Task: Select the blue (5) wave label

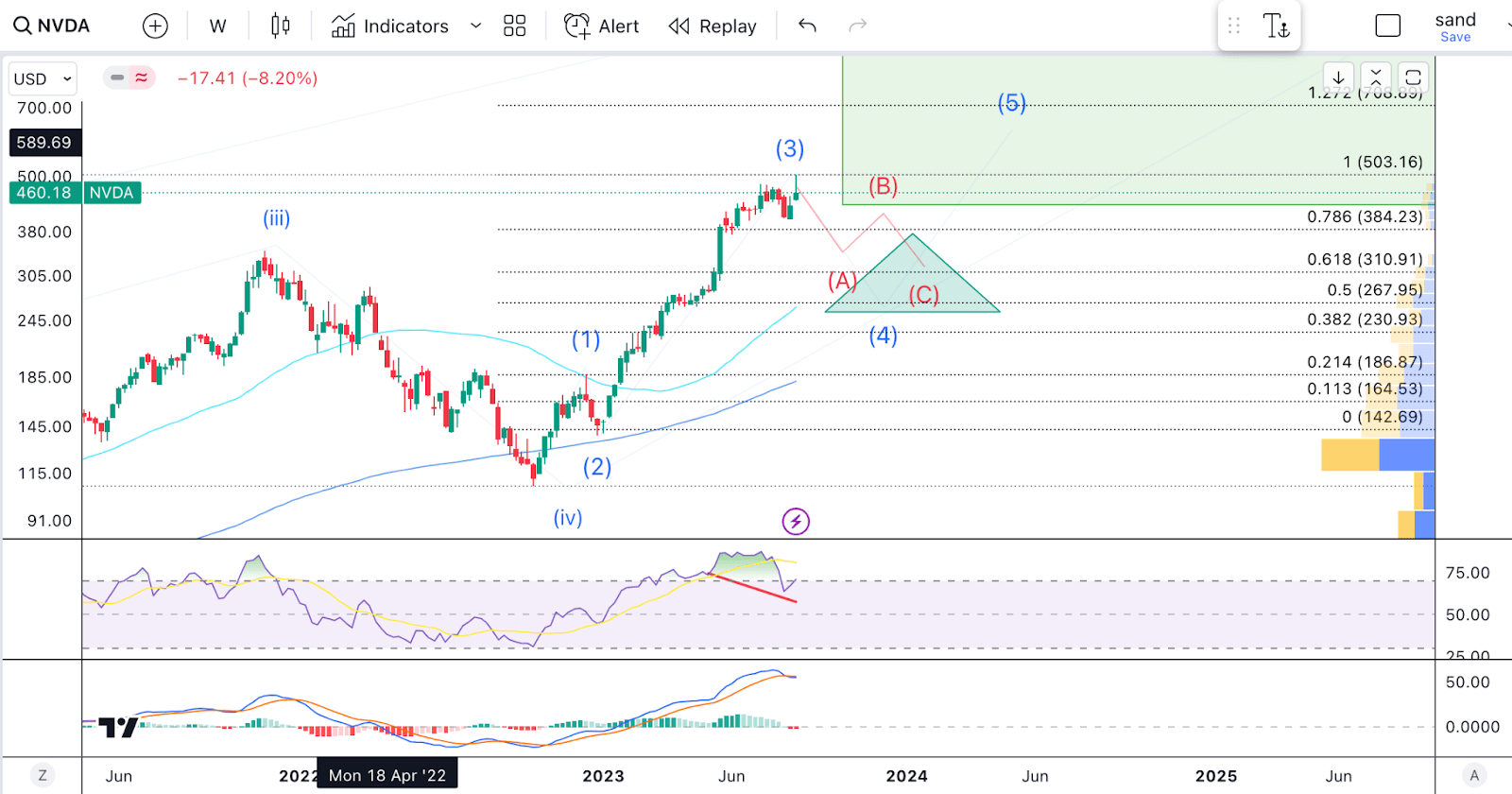Action: 1012,102
